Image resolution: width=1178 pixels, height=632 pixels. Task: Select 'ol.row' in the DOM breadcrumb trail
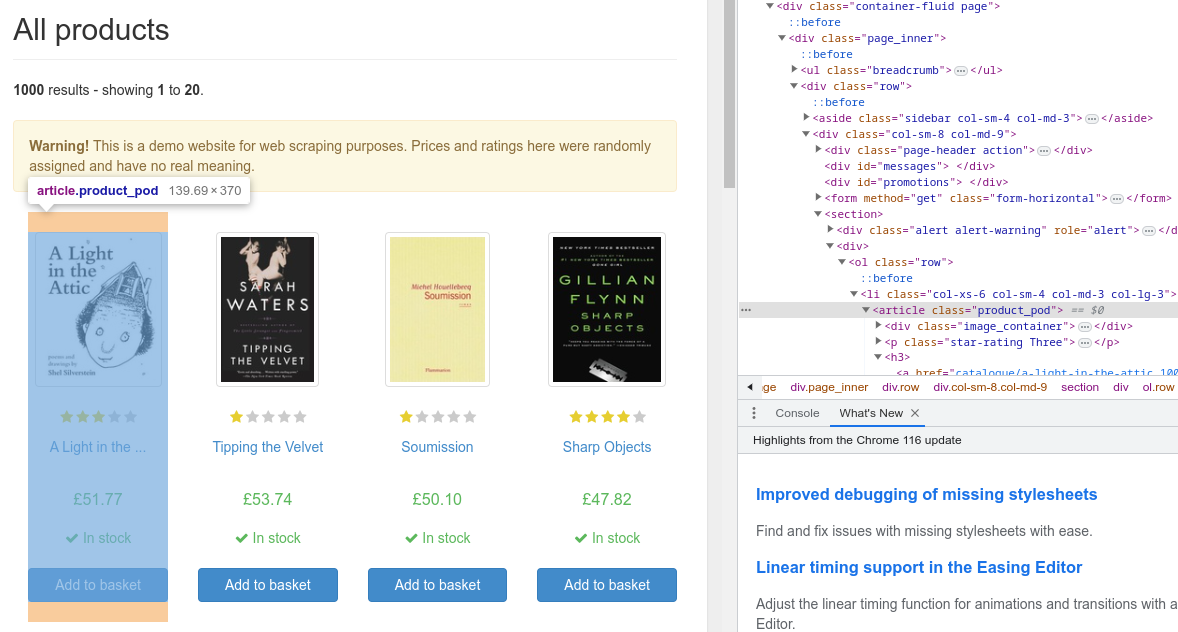[x=1158, y=387]
